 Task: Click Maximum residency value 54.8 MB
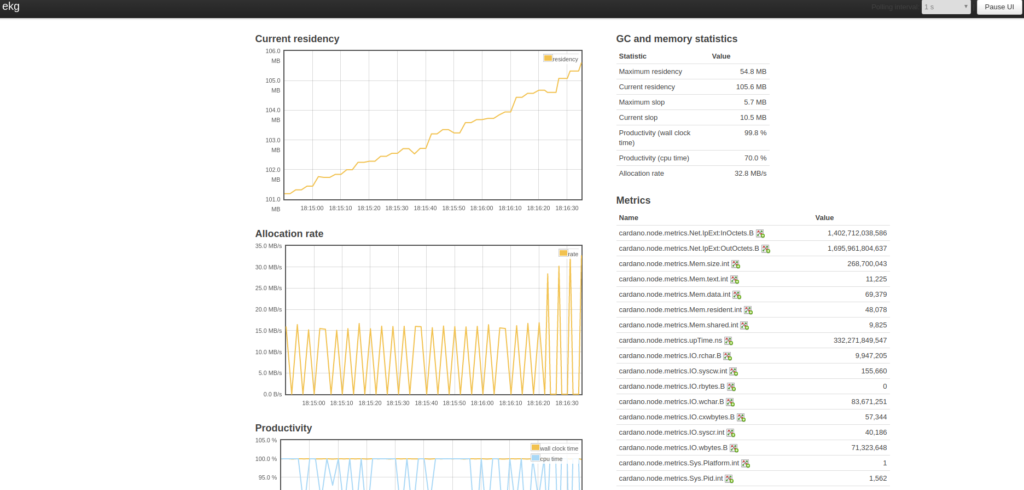[x=753, y=72]
